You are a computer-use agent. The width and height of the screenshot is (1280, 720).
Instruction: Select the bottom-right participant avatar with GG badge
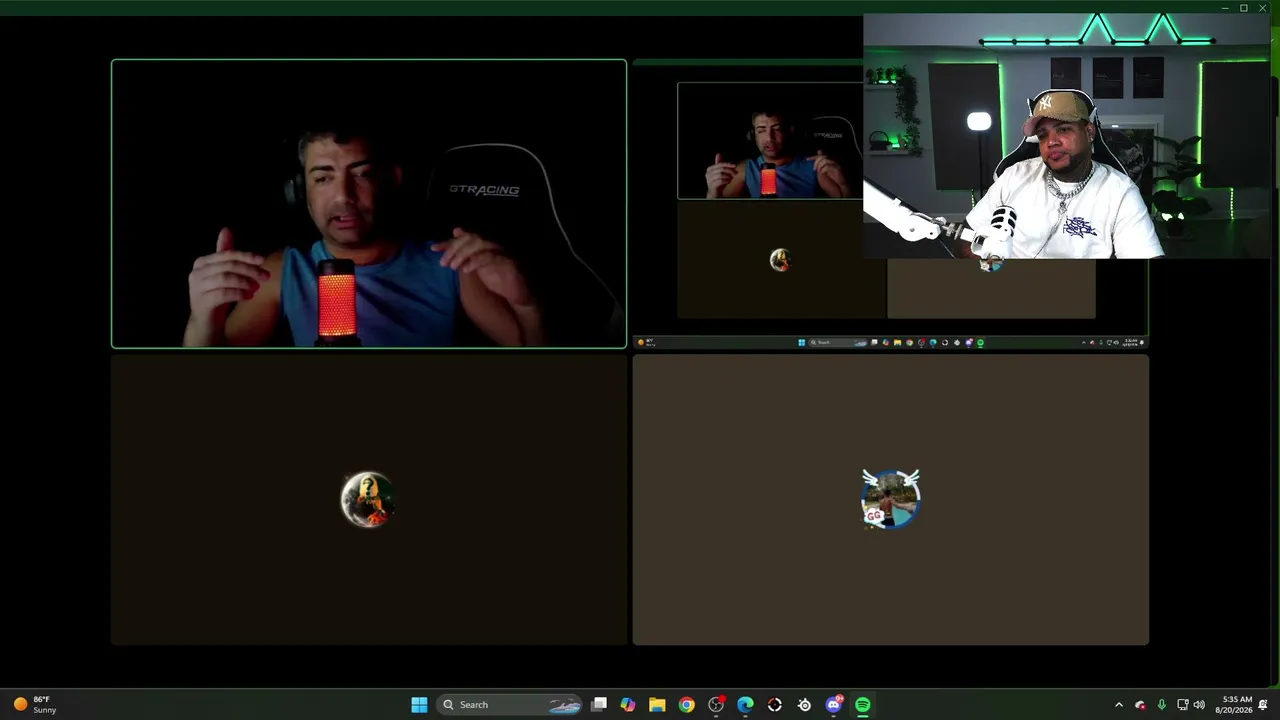point(890,500)
